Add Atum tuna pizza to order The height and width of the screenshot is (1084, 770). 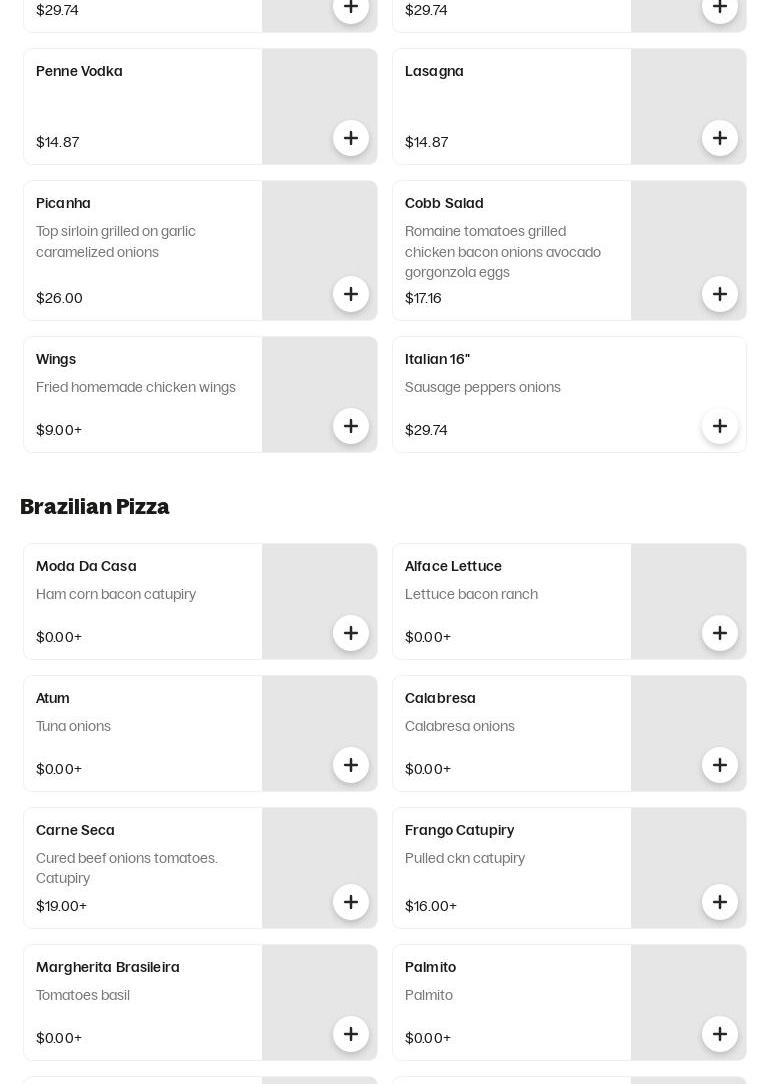click(x=351, y=766)
